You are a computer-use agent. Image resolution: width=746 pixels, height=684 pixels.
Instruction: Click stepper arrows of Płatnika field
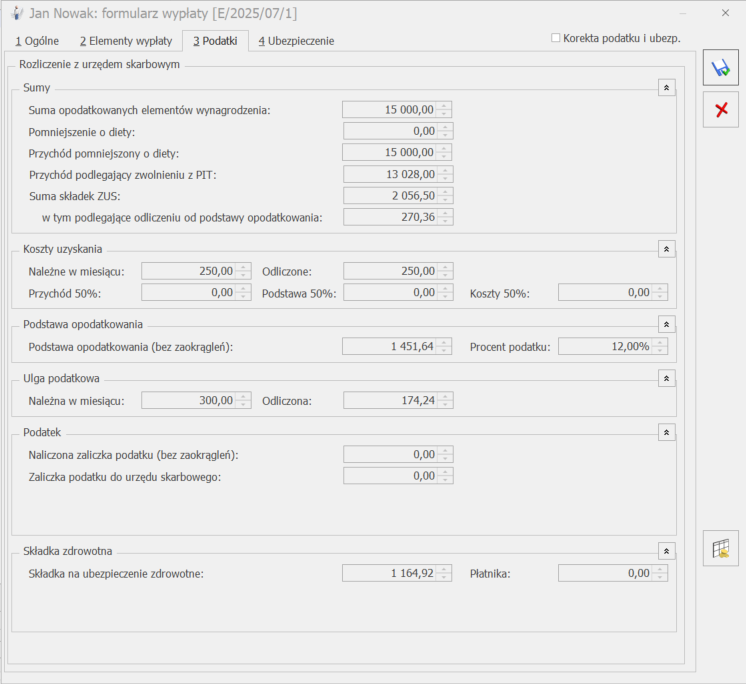pos(660,574)
